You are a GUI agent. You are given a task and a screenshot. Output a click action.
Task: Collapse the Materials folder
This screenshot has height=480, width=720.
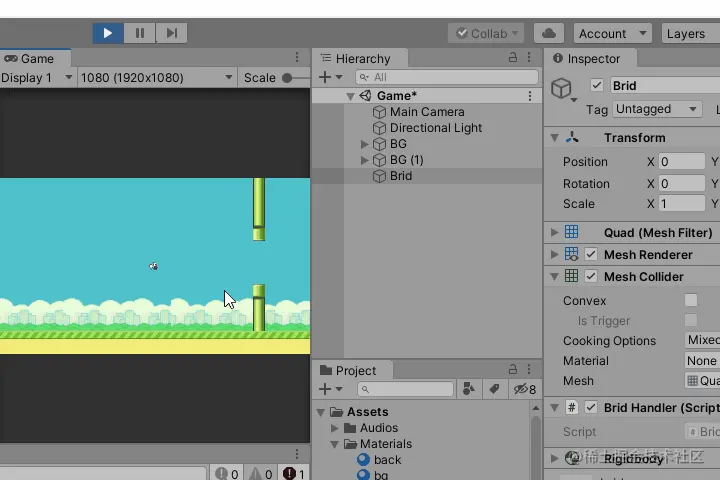click(335, 444)
